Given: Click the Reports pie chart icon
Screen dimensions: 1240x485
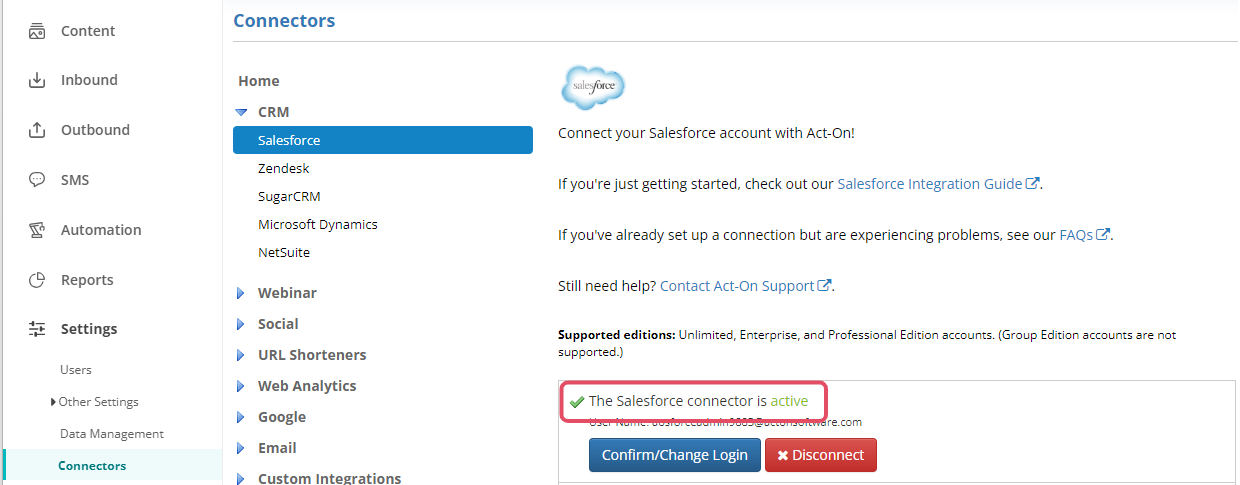Looking at the screenshot, I should (x=37, y=280).
